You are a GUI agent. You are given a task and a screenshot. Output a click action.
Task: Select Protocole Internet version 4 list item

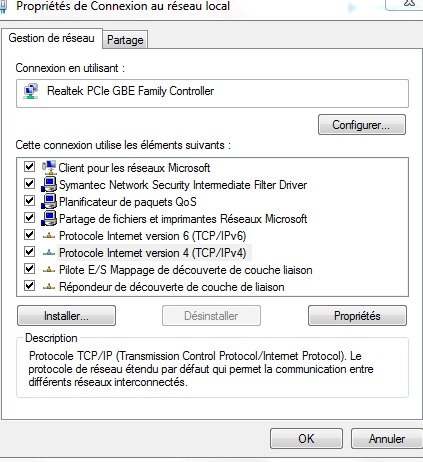pyautogui.click(x=153, y=253)
